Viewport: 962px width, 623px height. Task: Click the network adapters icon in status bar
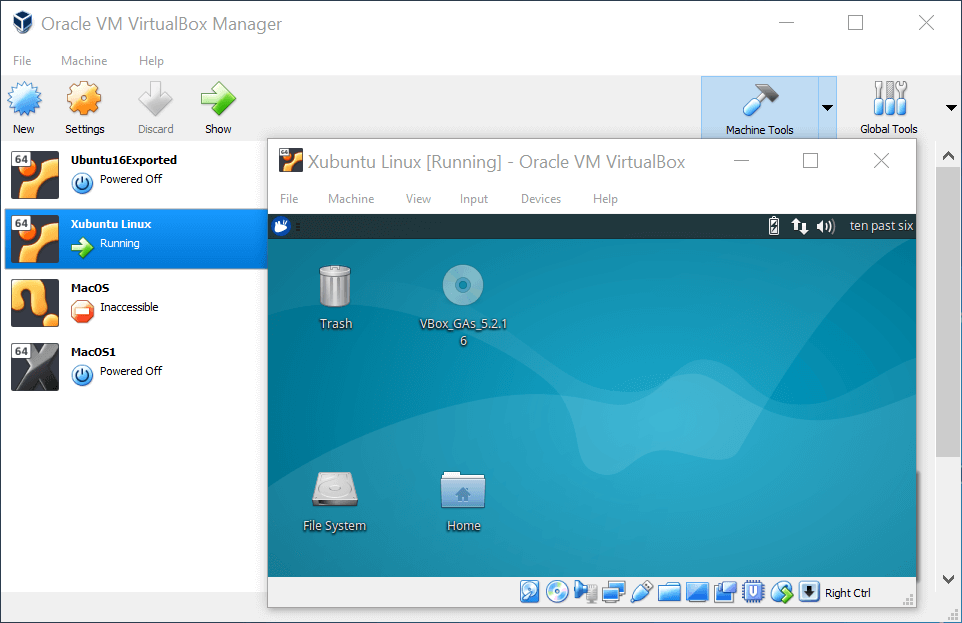(x=613, y=592)
